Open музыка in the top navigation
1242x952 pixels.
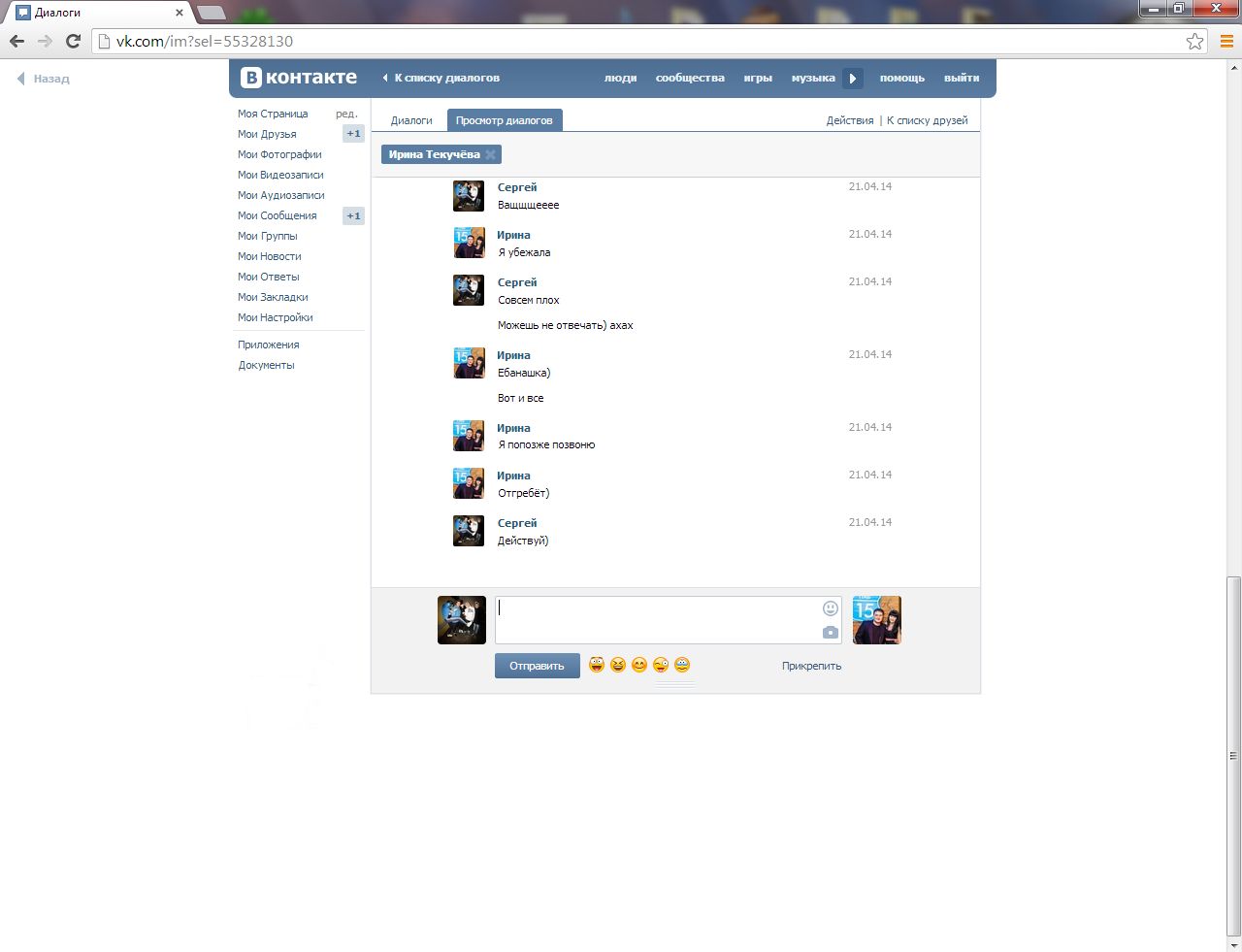[x=813, y=78]
